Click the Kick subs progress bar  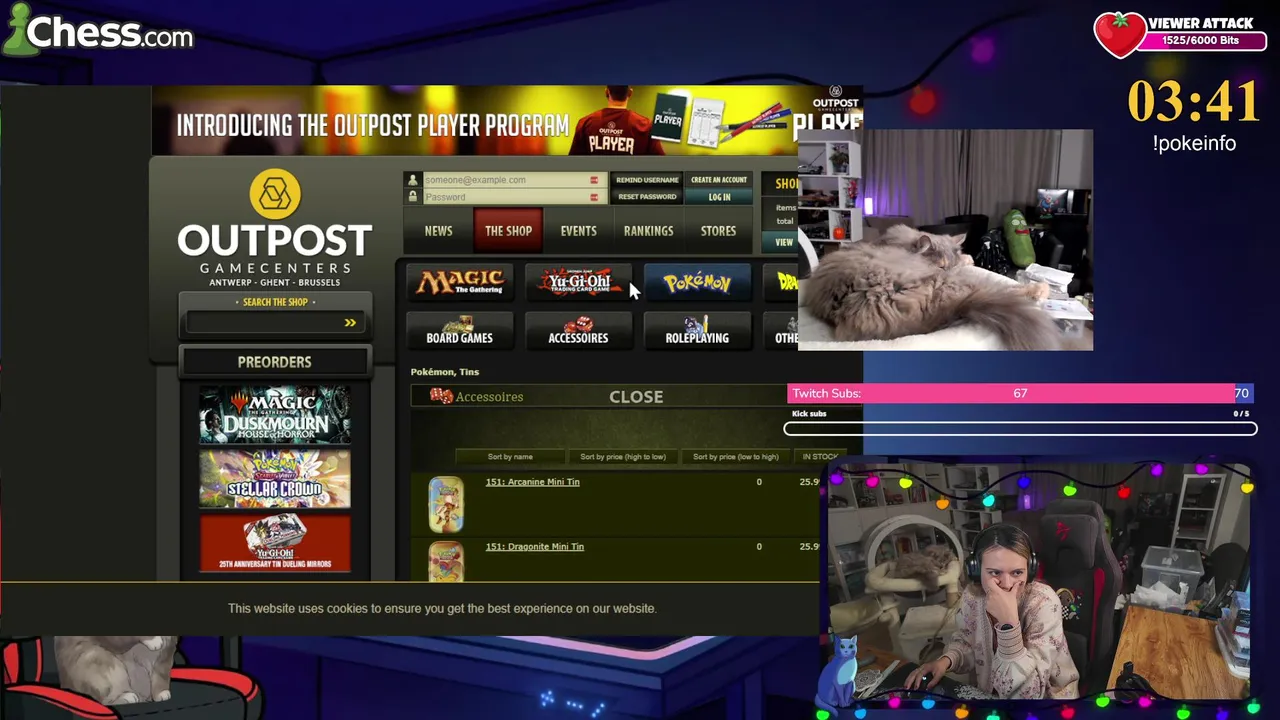(x=1020, y=429)
